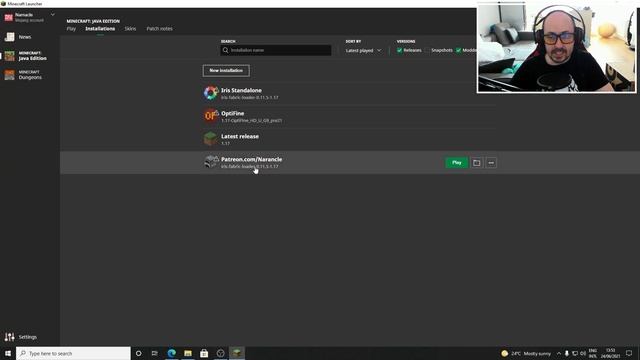Open the installation folder for Patreon.com/Narancle
Viewport: 640px width, 360px height.
coord(476,162)
